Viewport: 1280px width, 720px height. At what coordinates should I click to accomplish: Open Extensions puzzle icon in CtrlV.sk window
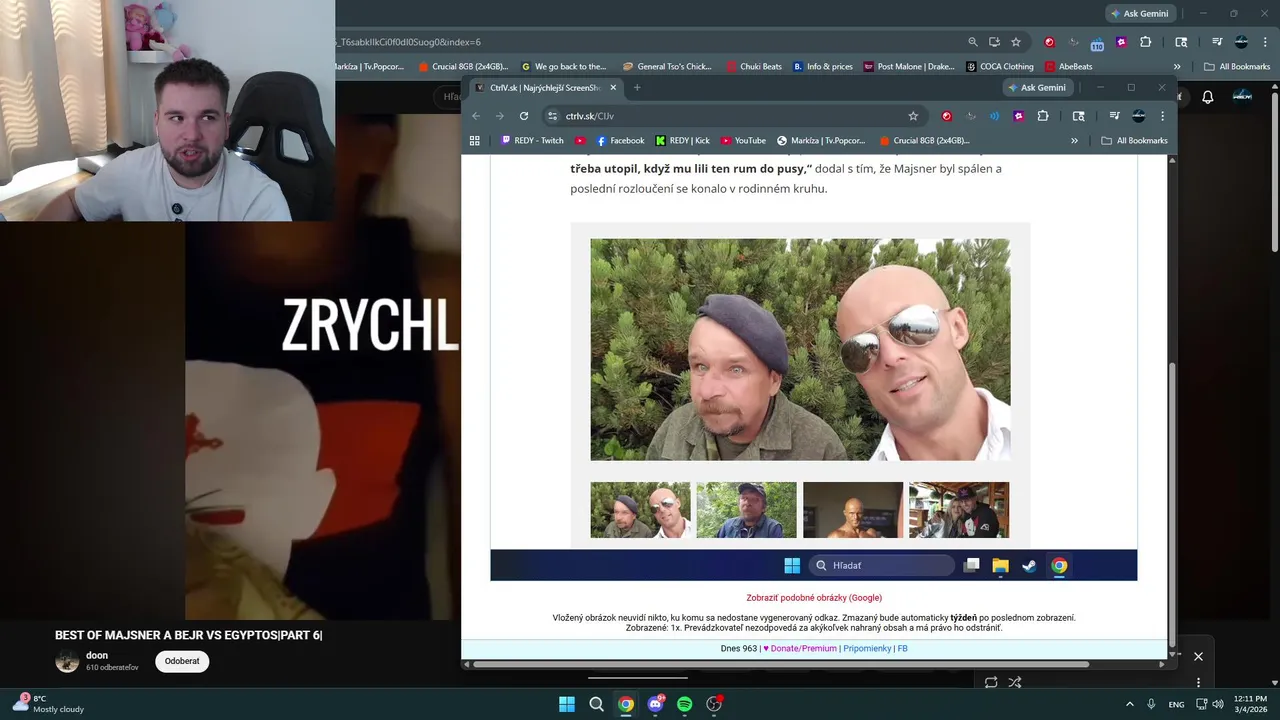pos(1043,116)
